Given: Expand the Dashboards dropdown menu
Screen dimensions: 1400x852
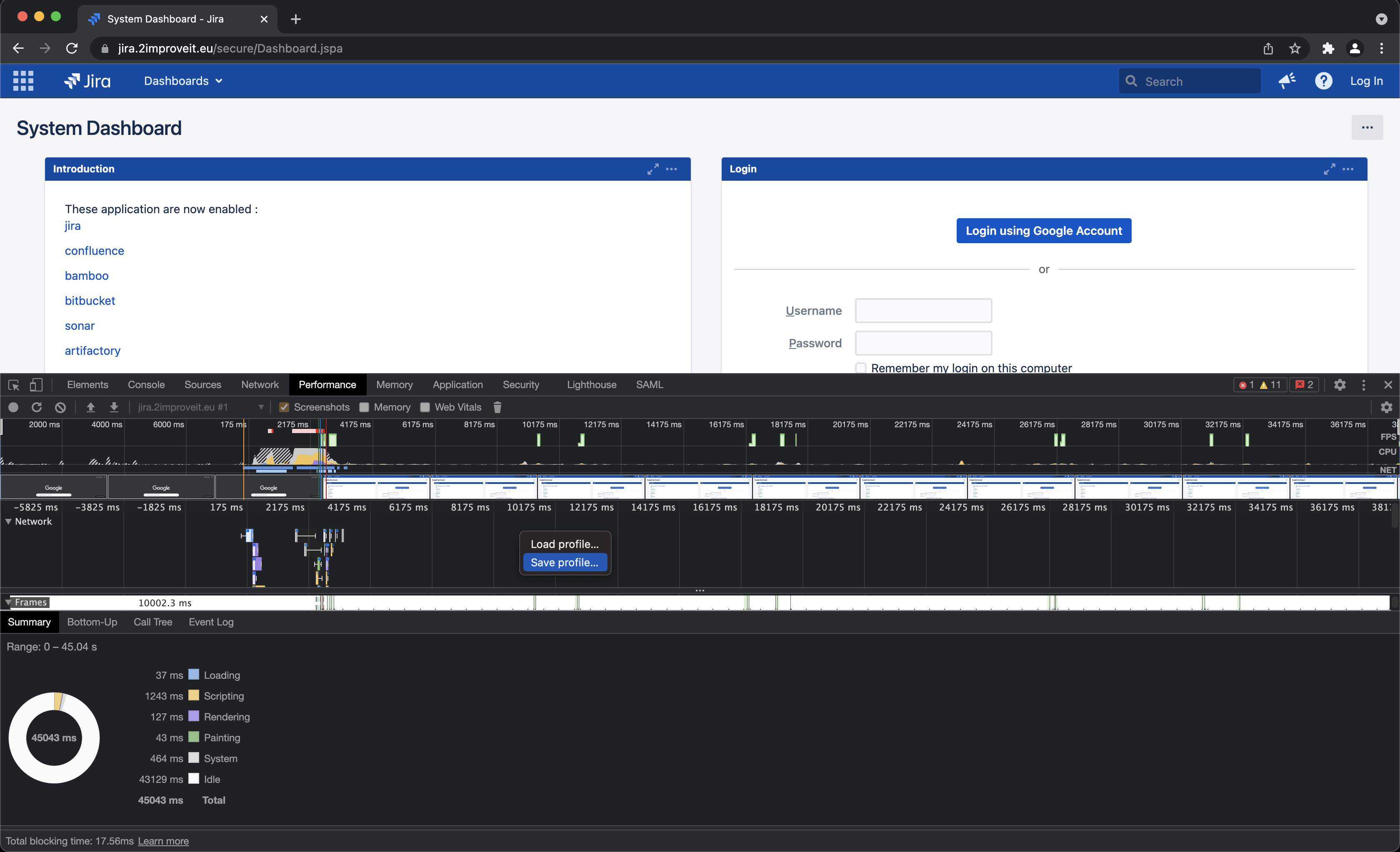Looking at the screenshot, I should coord(183,81).
